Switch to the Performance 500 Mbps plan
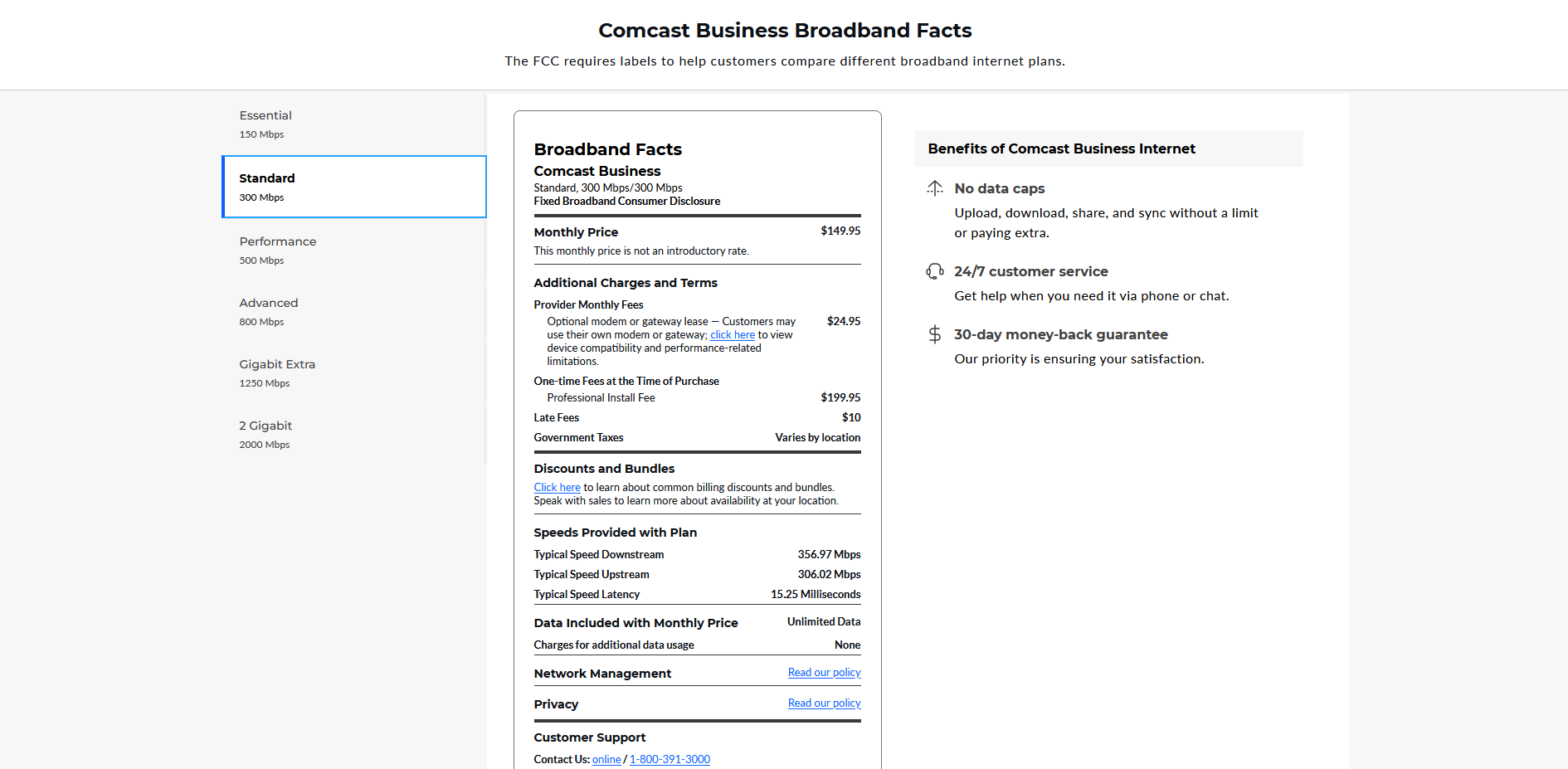Viewport: 1568px width, 769px height. (354, 250)
